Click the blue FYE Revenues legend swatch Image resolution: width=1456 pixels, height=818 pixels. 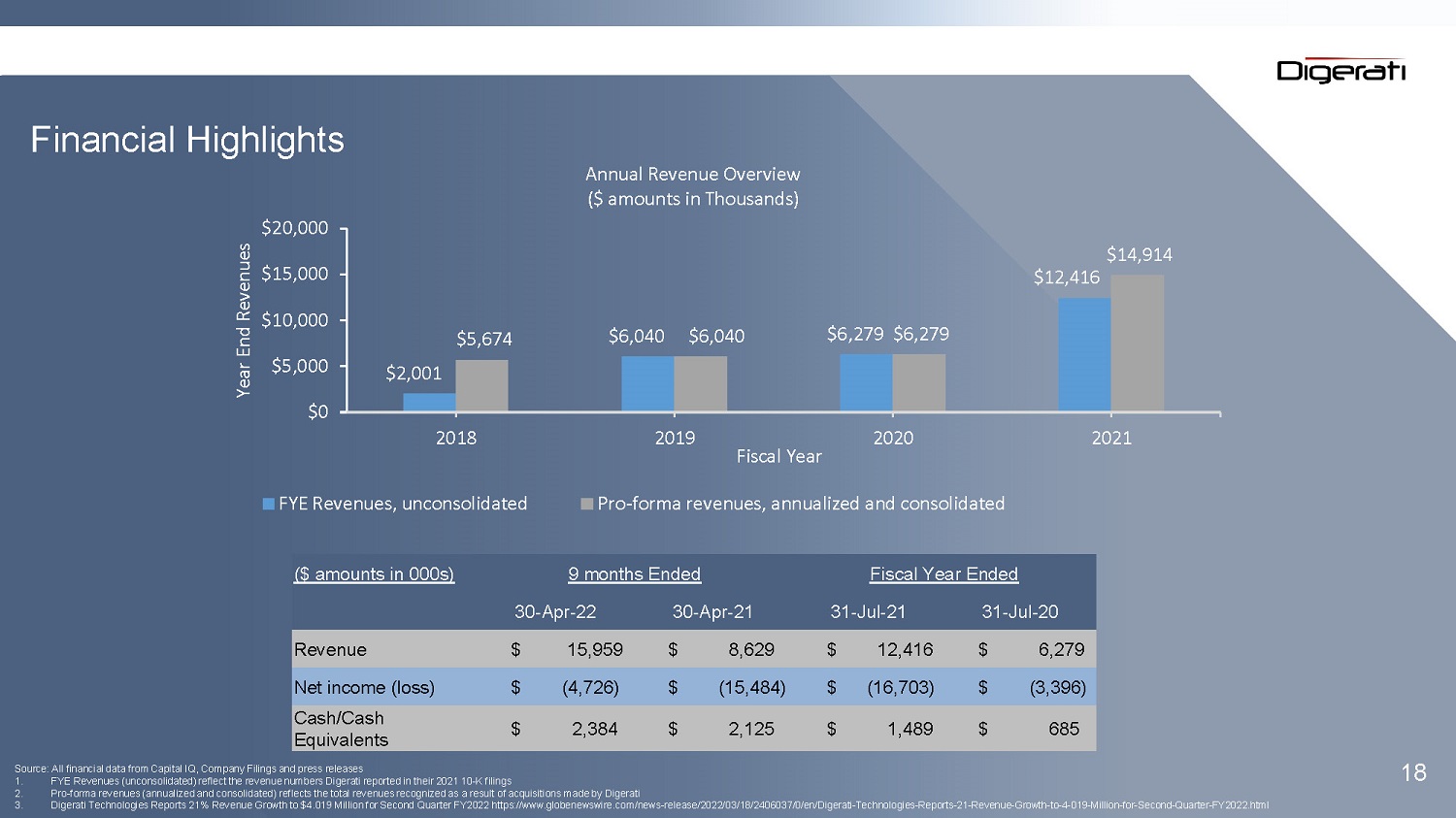point(269,504)
